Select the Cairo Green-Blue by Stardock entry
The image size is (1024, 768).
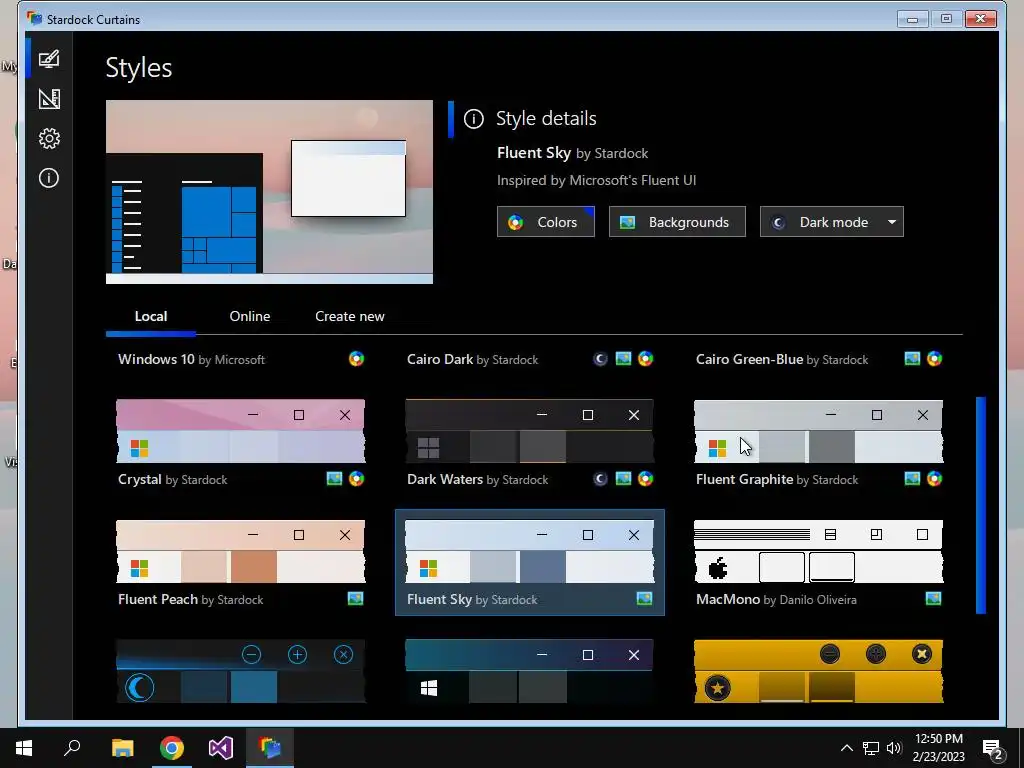tap(782, 359)
